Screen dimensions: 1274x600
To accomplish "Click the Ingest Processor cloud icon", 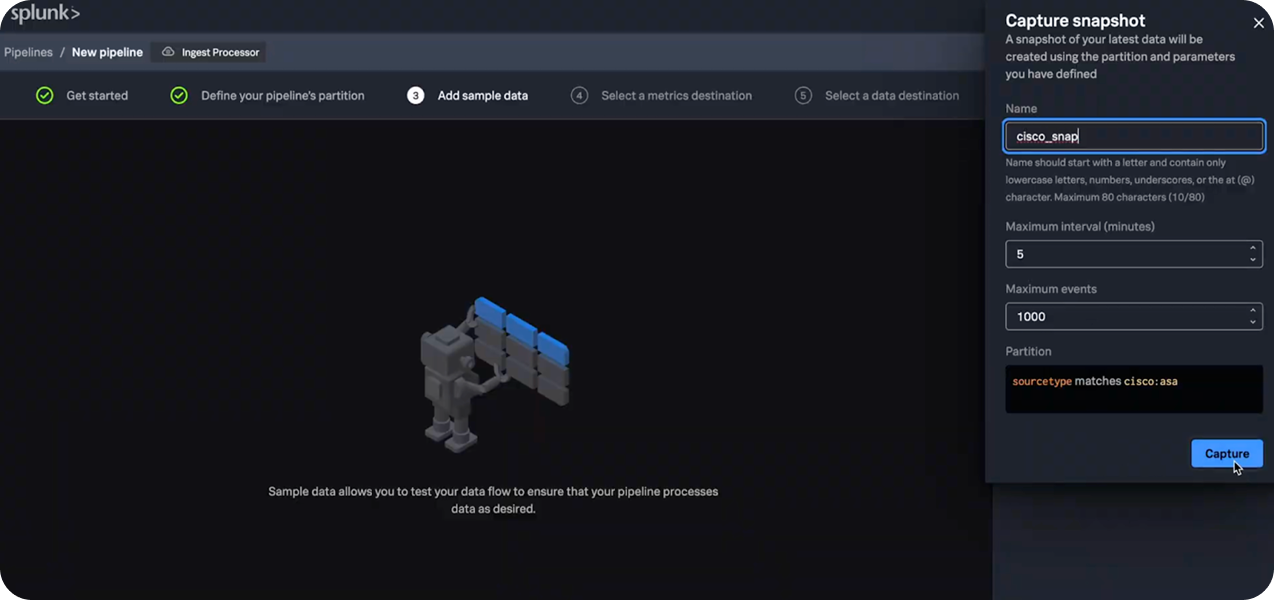I will [168, 52].
